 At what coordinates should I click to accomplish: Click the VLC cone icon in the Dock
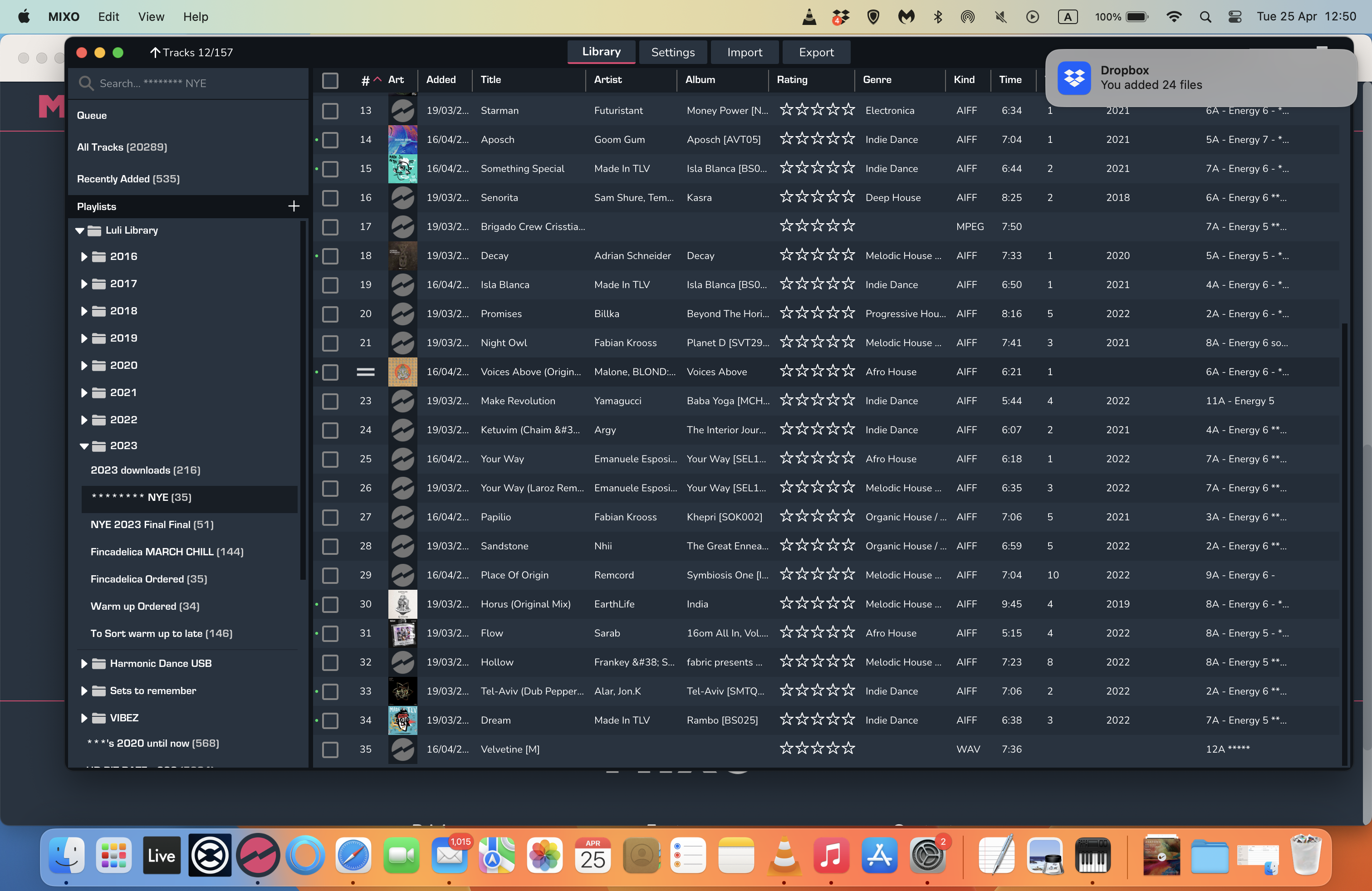coord(784,855)
